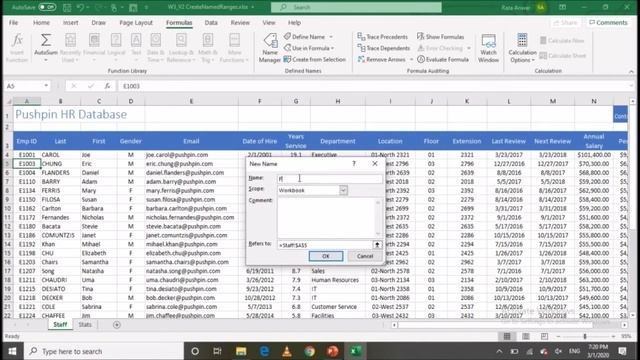Click Define Name button
The image size is (640, 360).
305,37
